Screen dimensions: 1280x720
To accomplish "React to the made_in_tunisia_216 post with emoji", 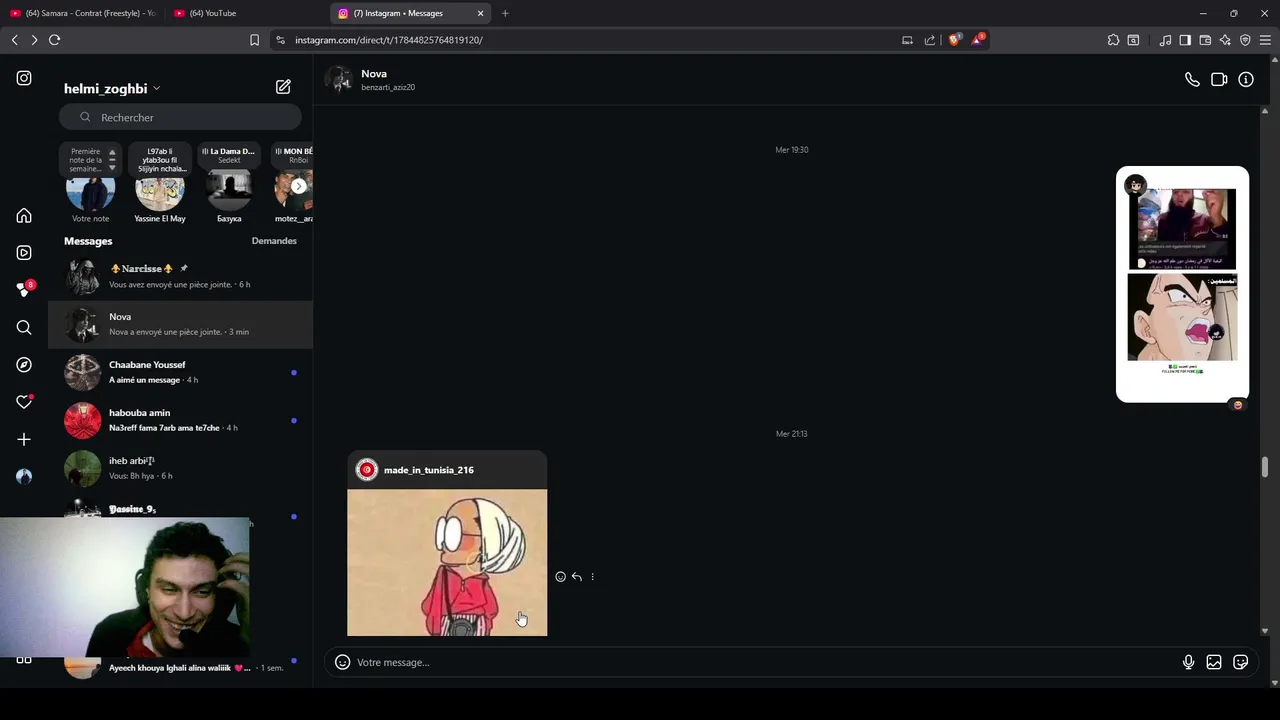I will (560, 577).
